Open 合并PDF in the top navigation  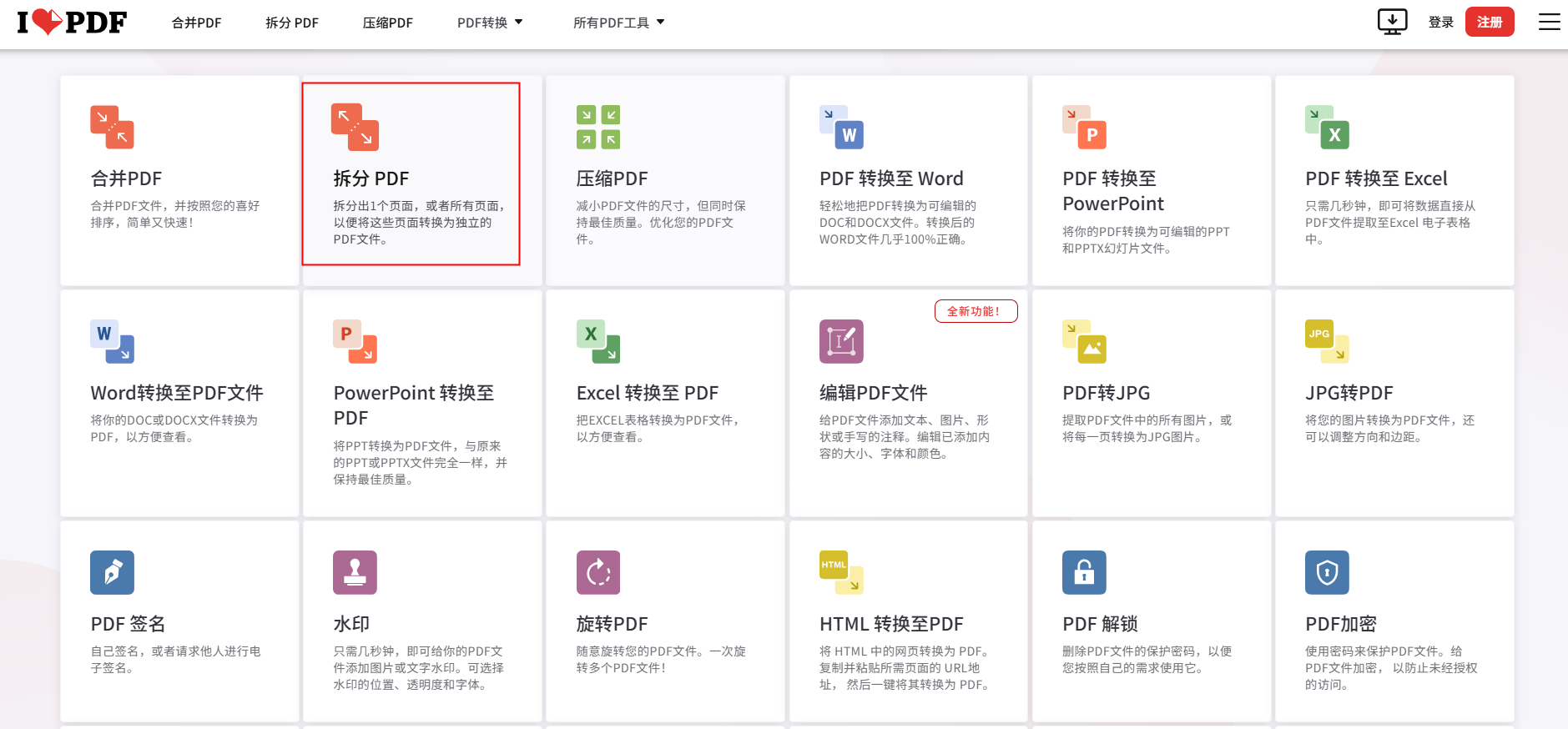pyautogui.click(x=196, y=23)
